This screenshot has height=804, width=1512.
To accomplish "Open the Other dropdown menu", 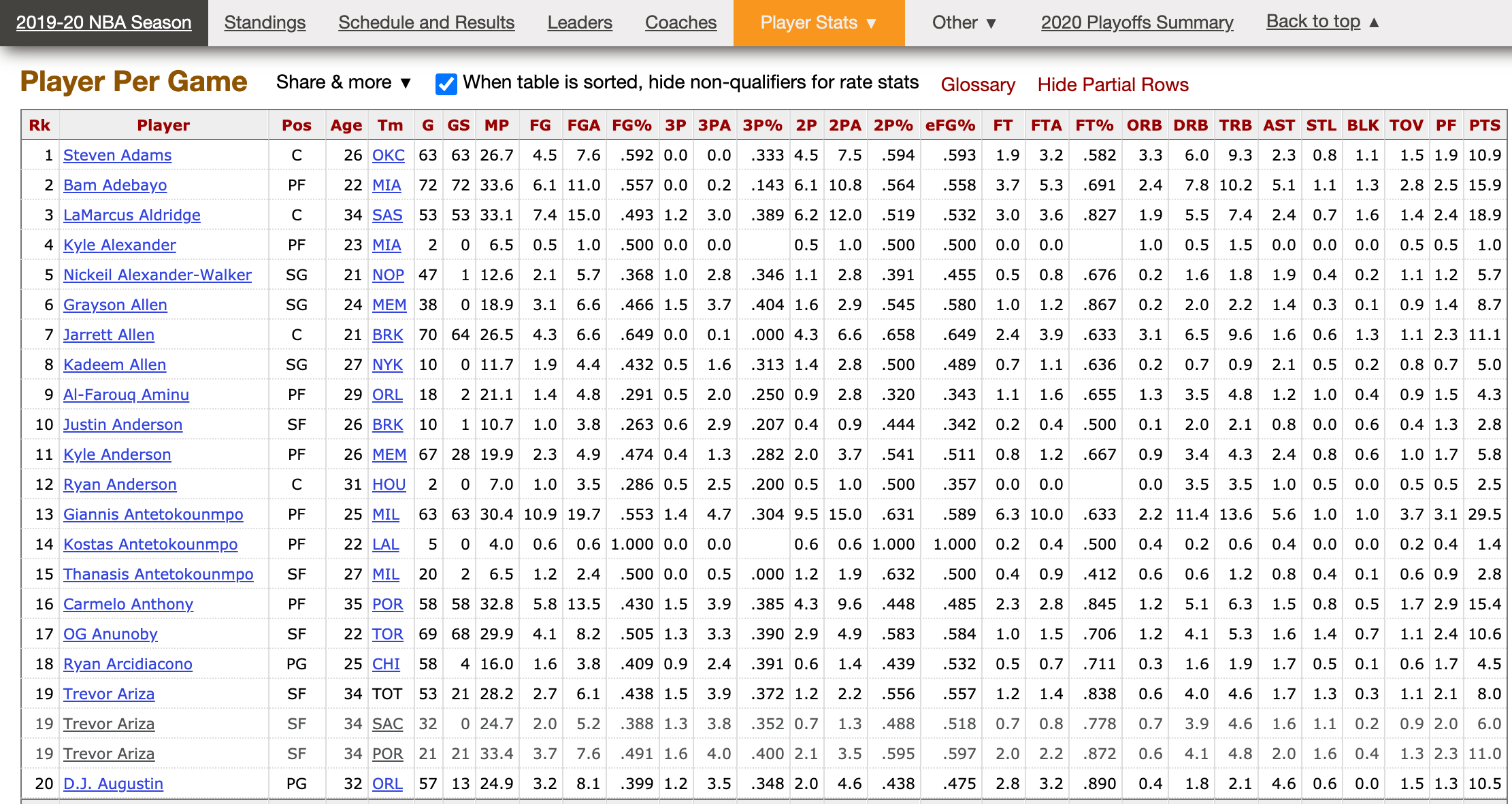I will tap(964, 23).
